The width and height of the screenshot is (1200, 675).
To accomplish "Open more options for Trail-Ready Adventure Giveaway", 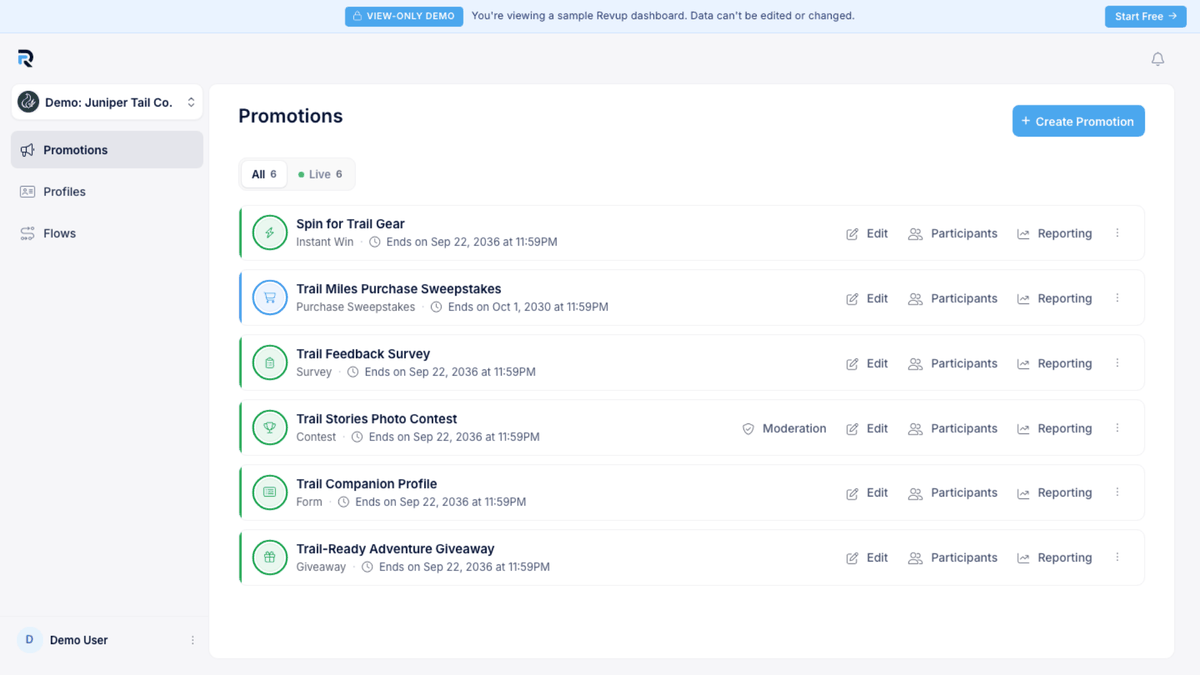I will point(1118,557).
